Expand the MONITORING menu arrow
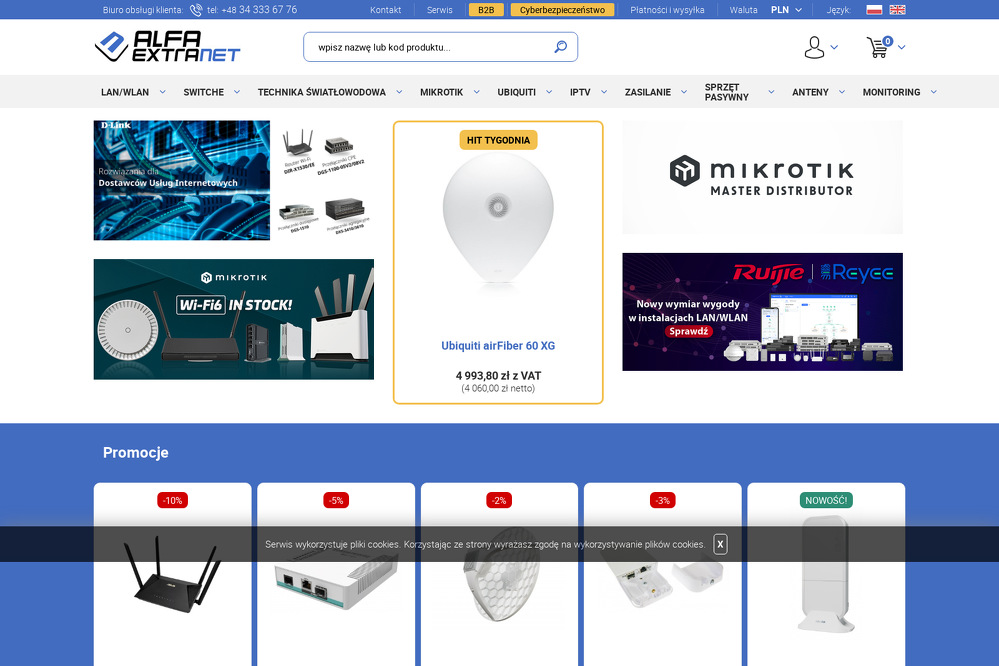Image resolution: width=999 pixels, height=666 pixels. (933, 92)
